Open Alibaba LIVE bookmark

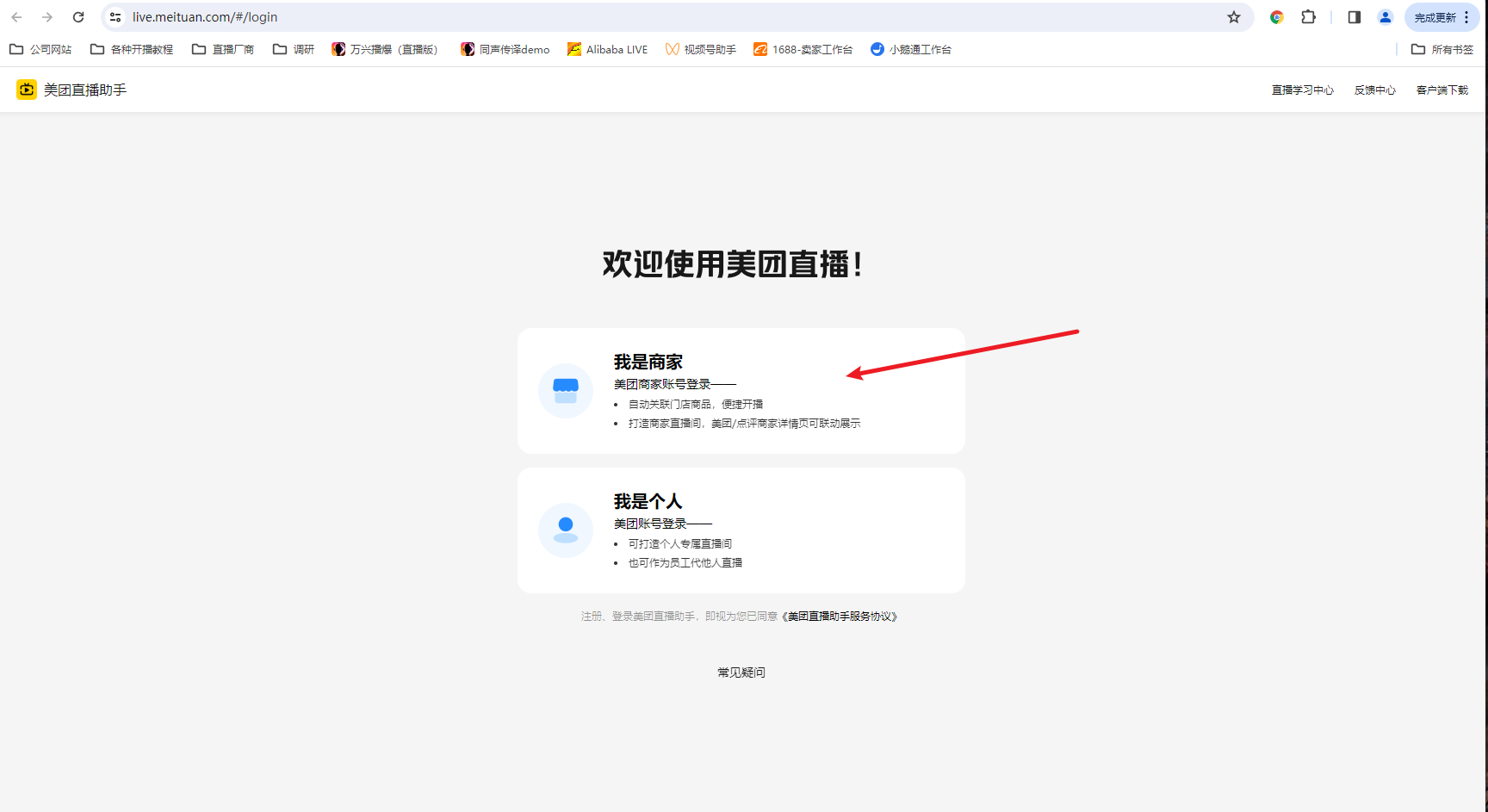(x=608, y=50)
